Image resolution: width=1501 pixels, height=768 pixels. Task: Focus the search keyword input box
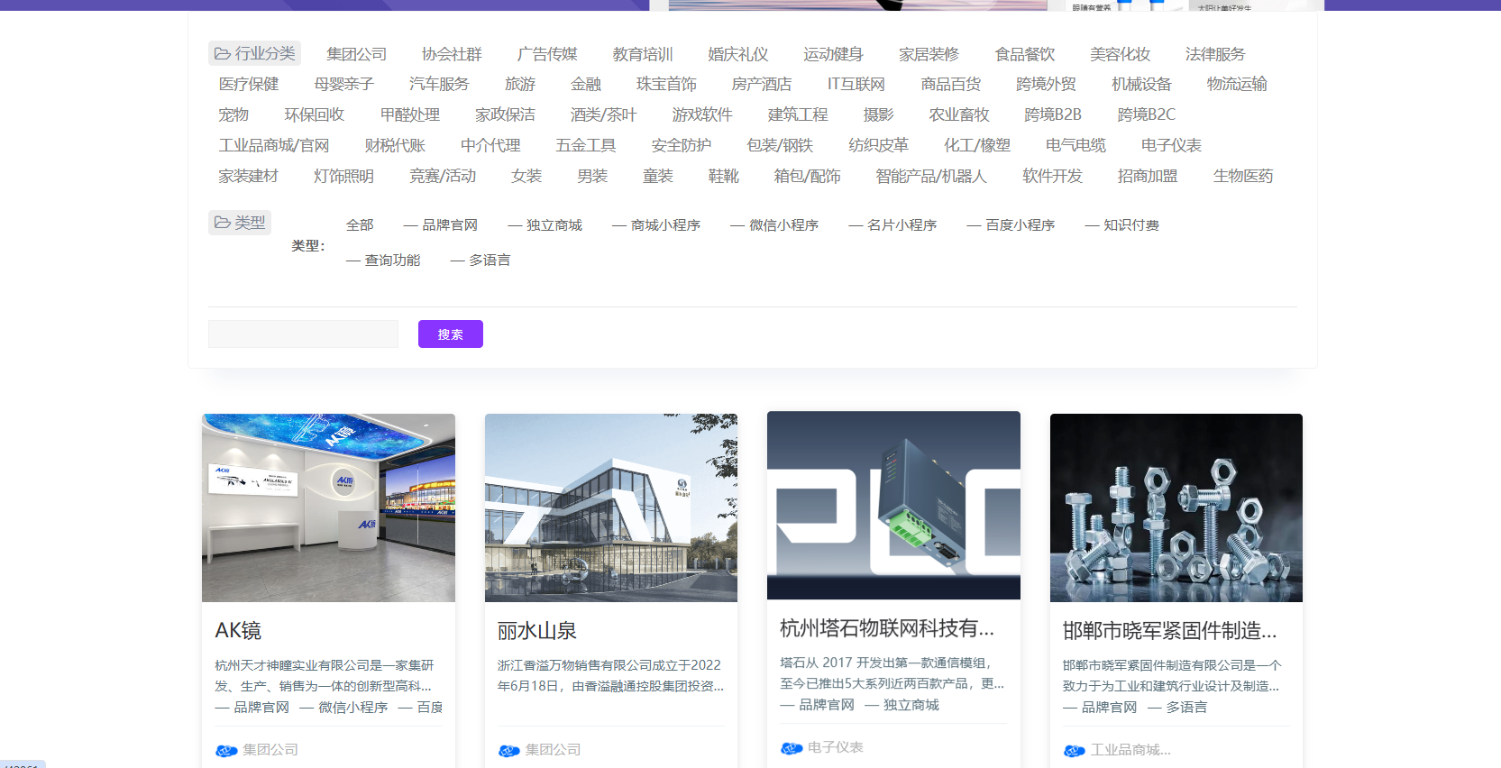[x=303, y=334]
